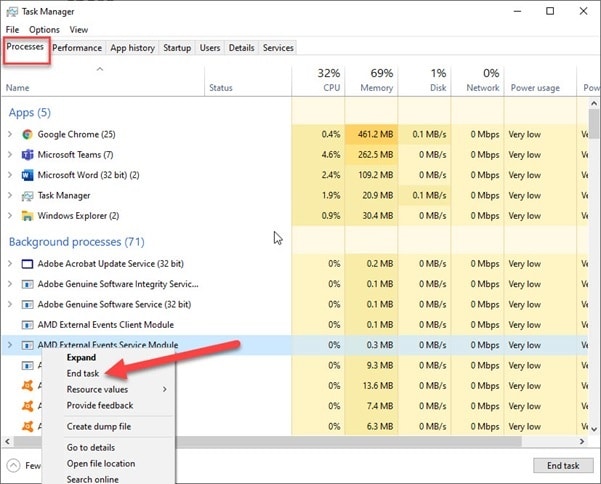Click the Avast icon in the 13.6 MB row
This screenshot has width=601, height=484.
pyautogui.click(x=27, y=386)
